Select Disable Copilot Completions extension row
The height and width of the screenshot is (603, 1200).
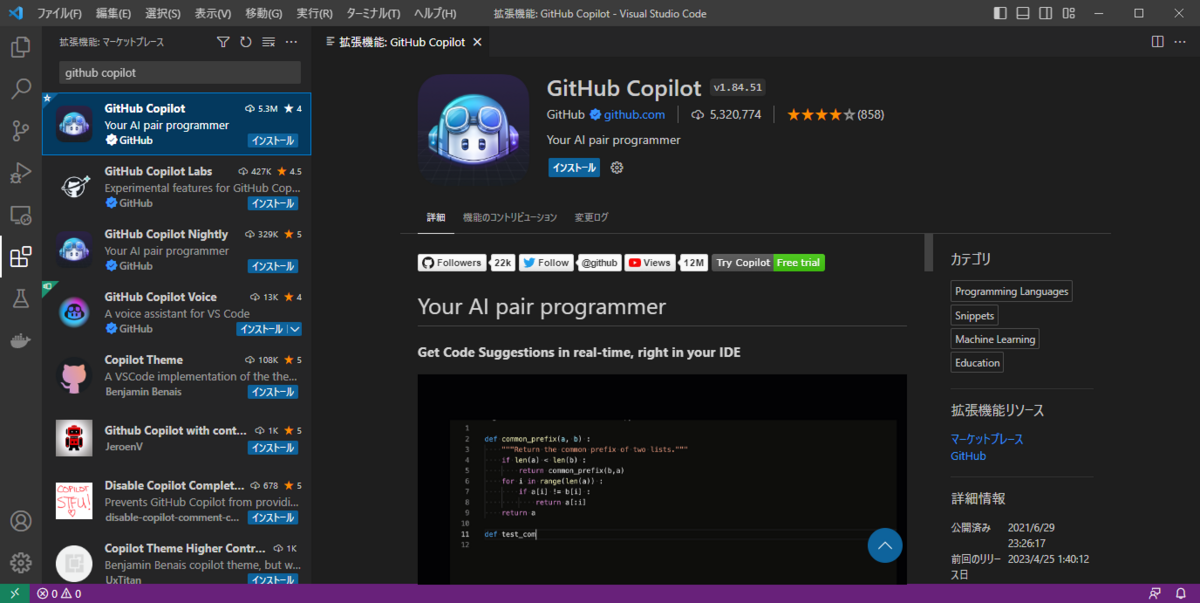(176, 501)
